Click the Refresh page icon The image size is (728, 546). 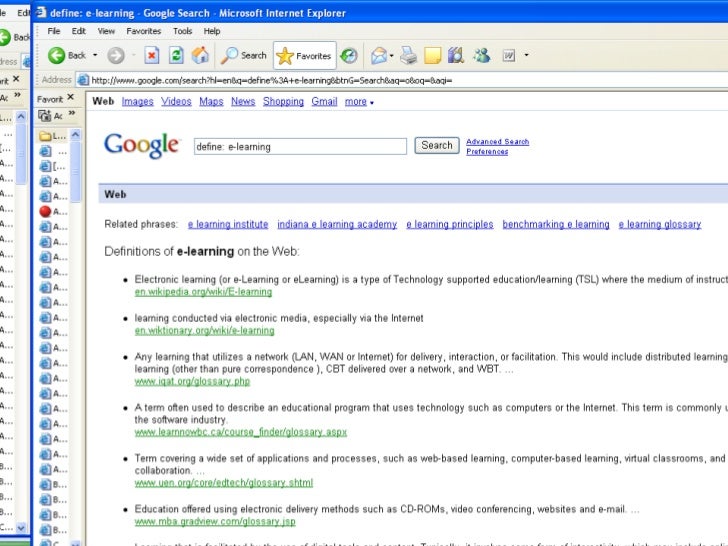(176, 56)
